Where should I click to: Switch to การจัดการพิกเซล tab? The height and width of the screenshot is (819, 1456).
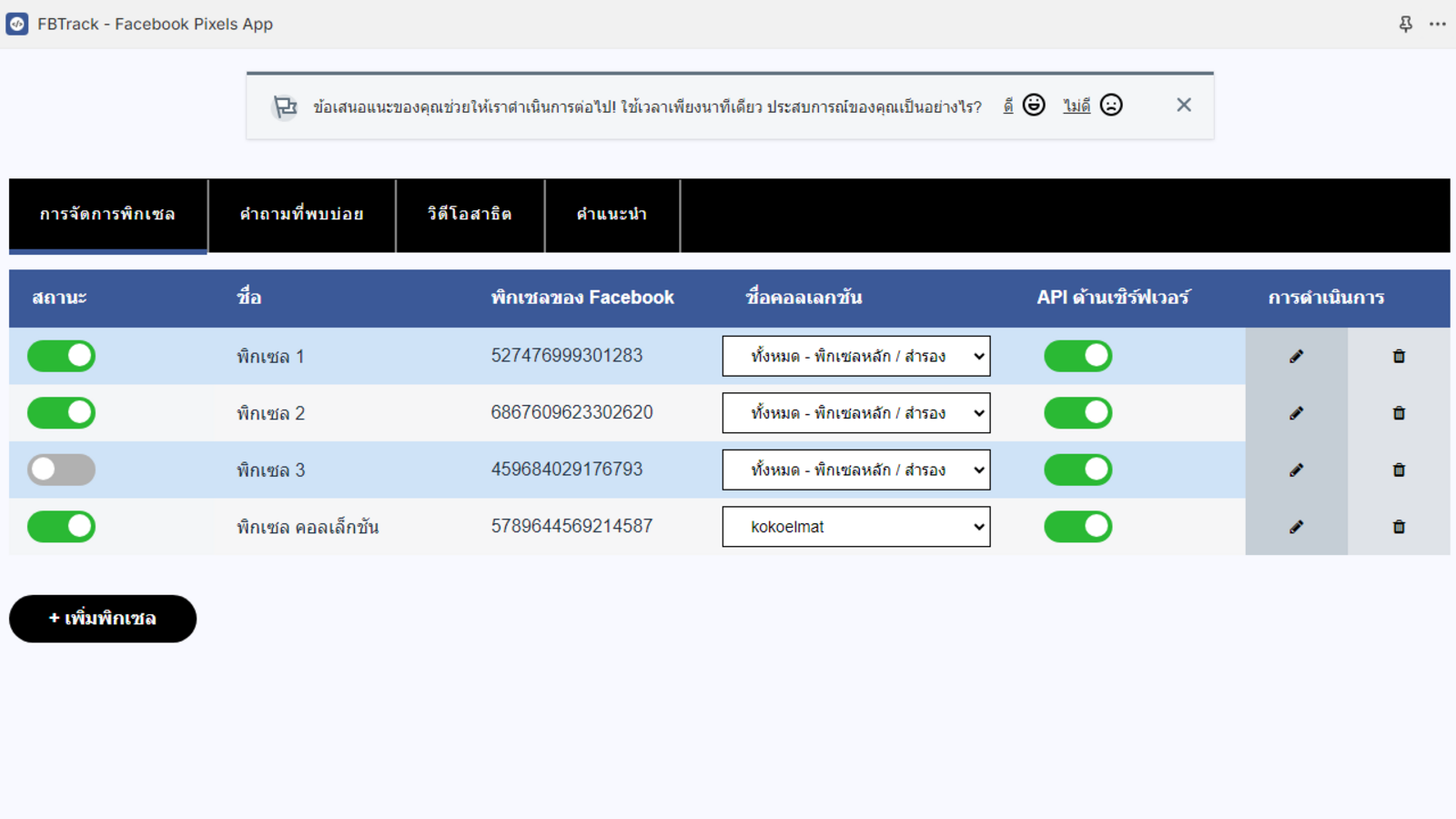tap(108, 215)
